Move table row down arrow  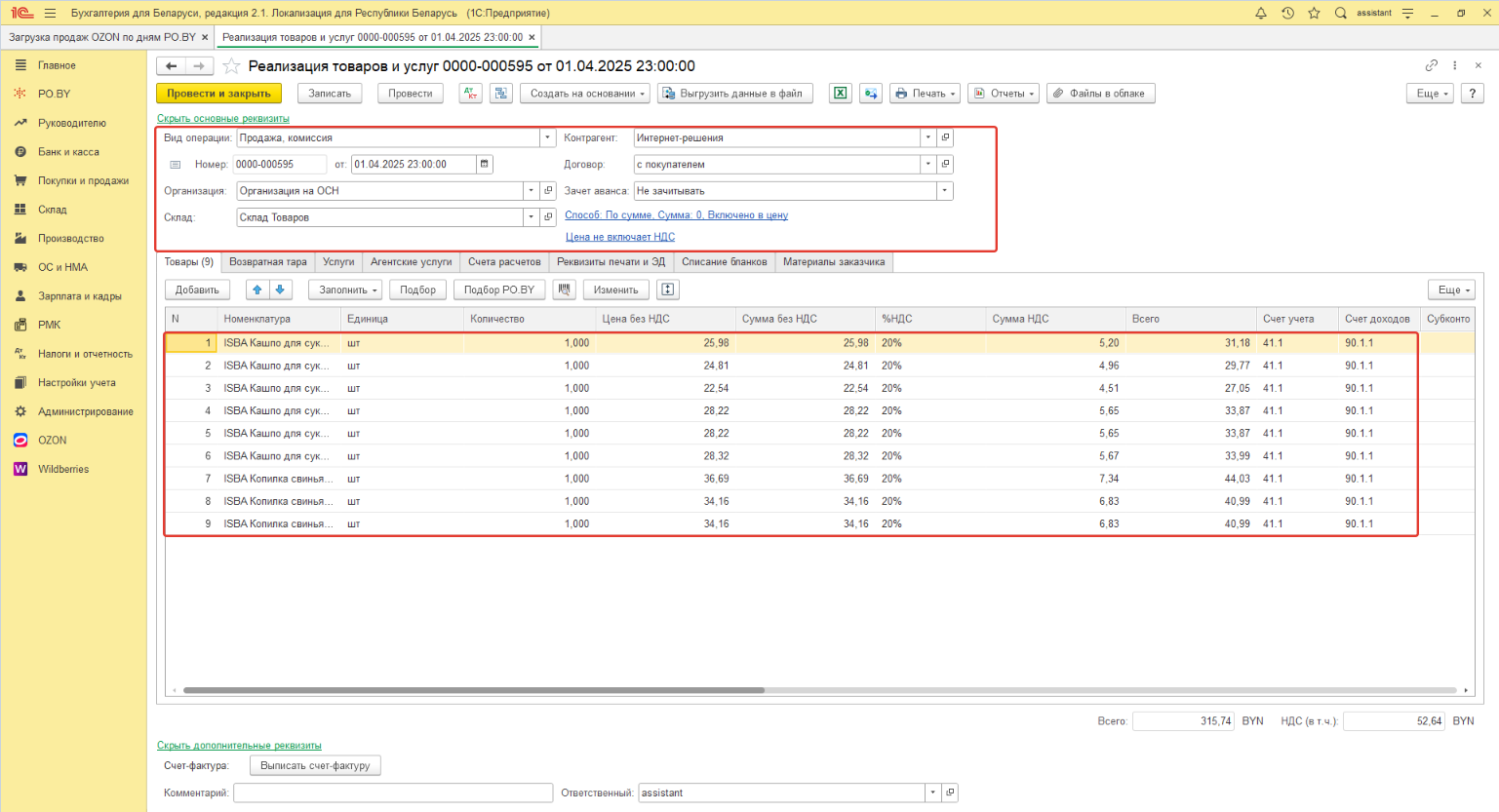(x=280, y=290)
